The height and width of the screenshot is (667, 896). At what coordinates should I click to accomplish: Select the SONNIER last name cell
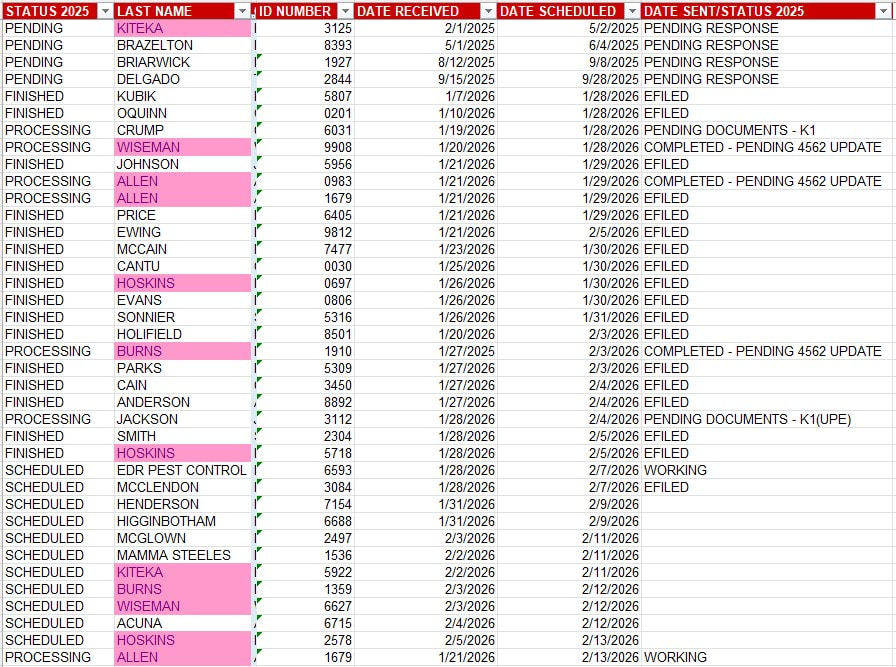click(145, 317)
